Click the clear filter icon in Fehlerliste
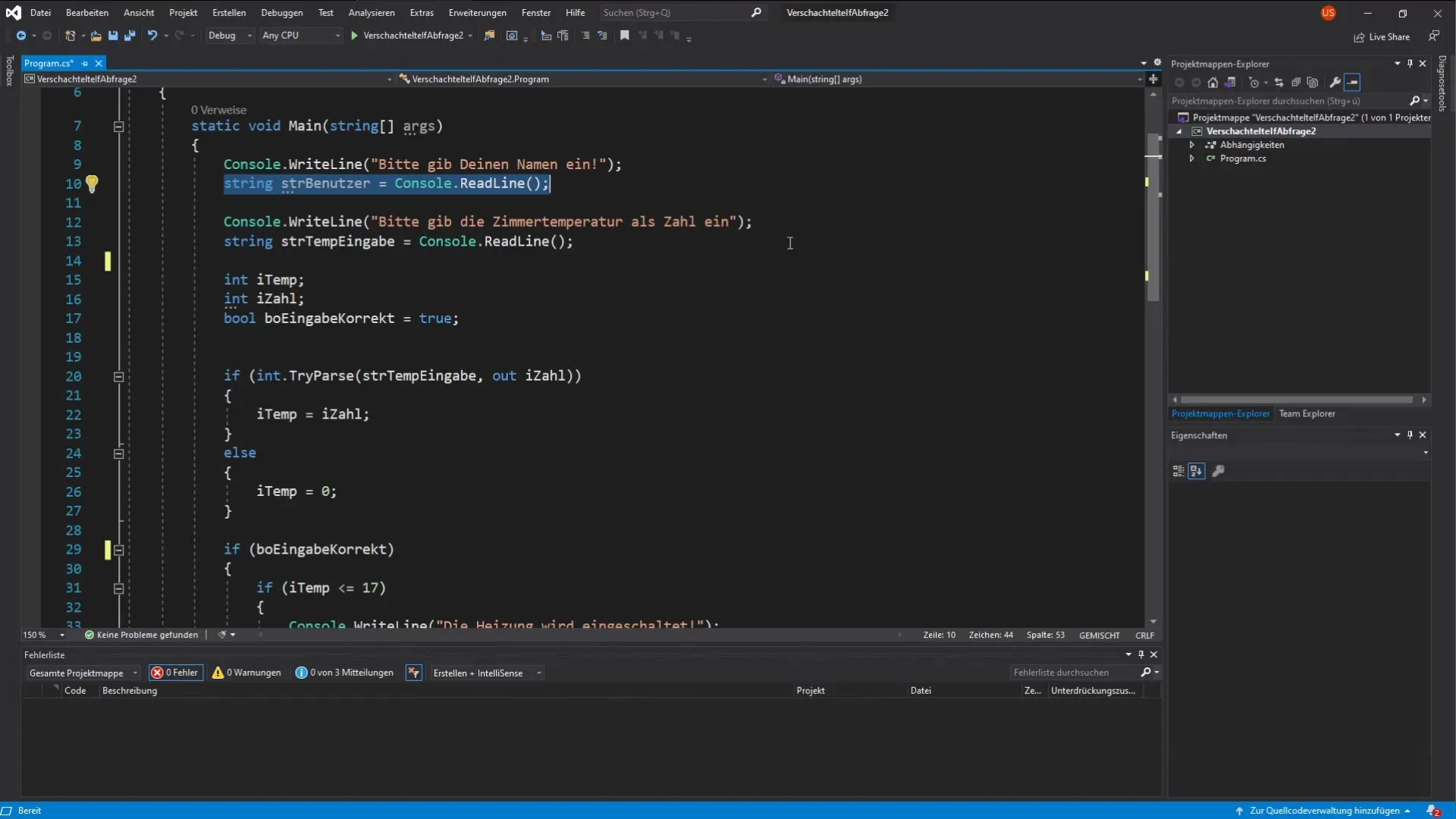This screenshot has width=1456, height=819. (413, 673)
